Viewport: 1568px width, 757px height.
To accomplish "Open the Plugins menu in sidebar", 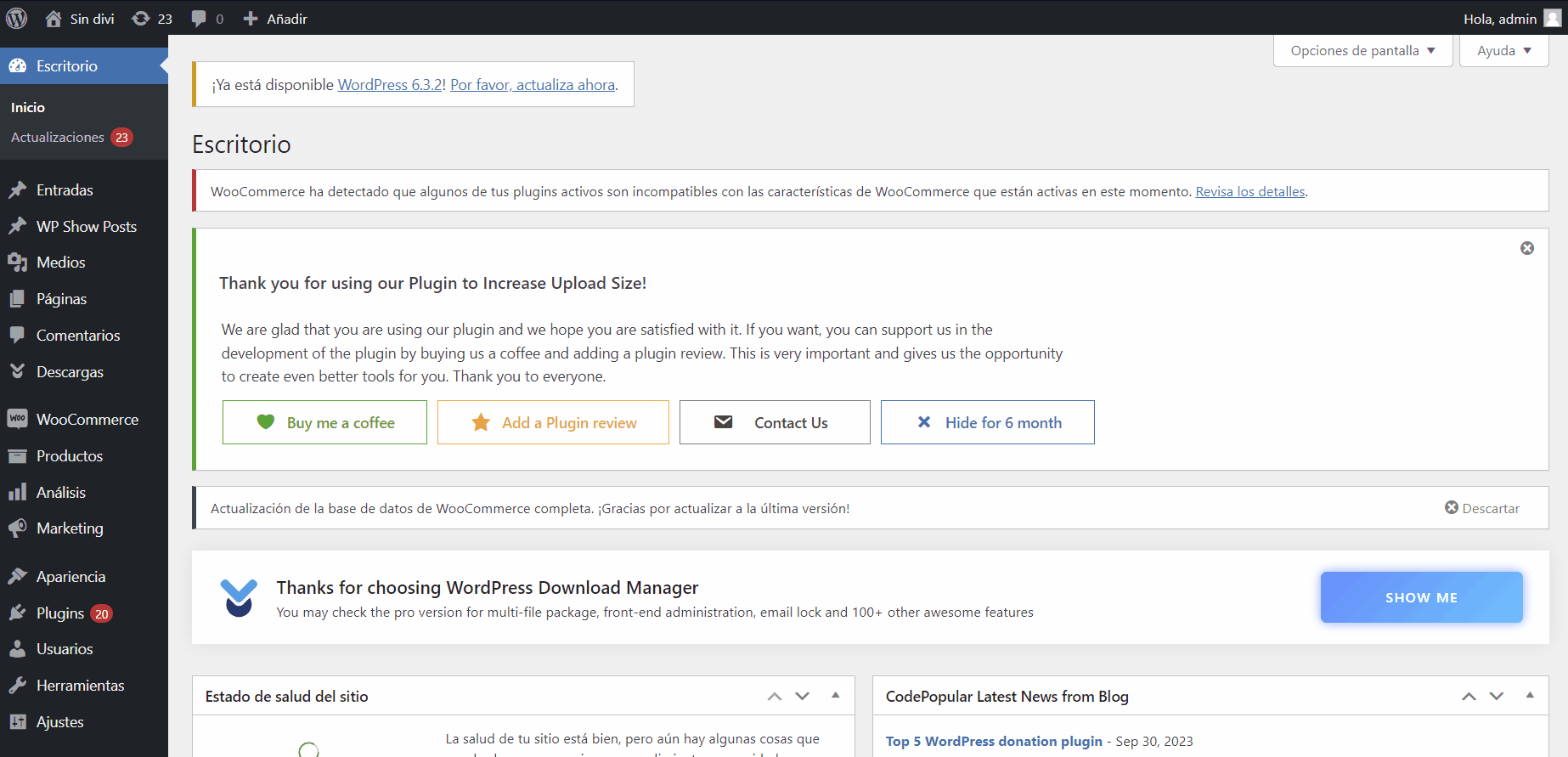I will [59, 613].
